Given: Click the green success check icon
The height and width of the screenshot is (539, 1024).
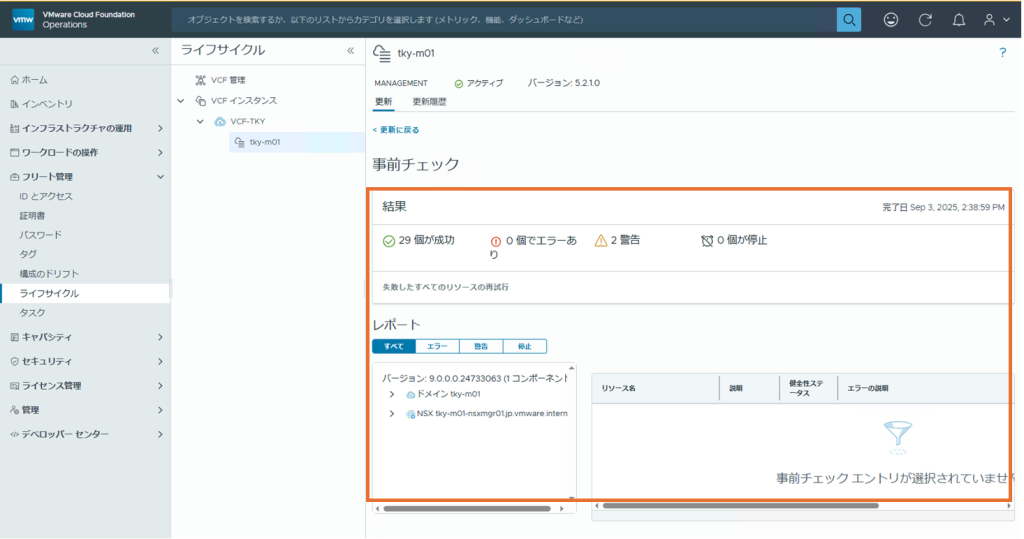Looking at the screenshot, I should pyautogui.click(x=389, y=241).
